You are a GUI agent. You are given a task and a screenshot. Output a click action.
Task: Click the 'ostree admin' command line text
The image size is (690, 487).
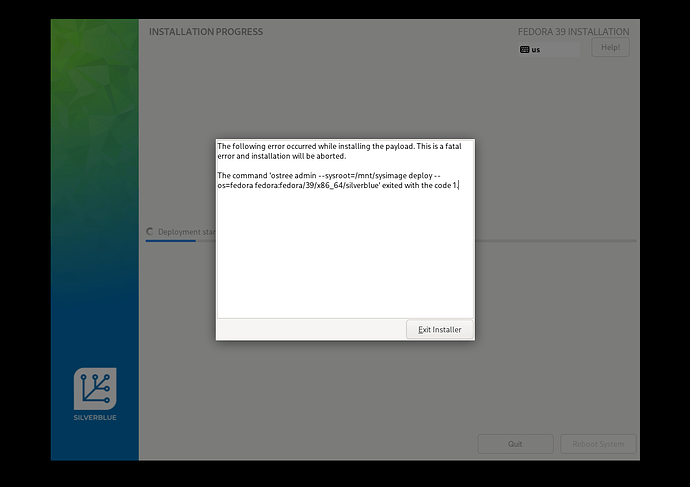coord(338,180)
